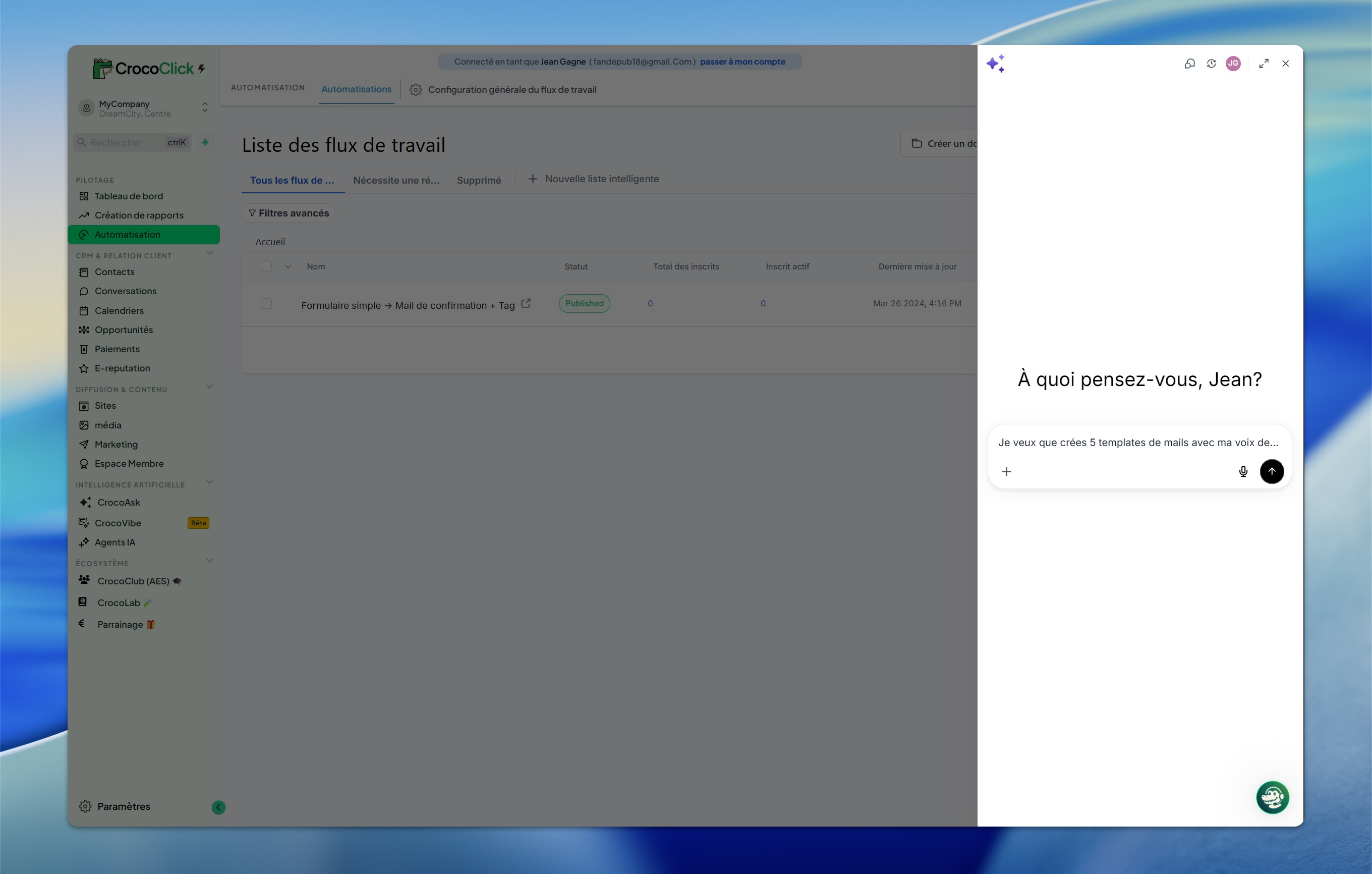Image resolution: width=1372 pixels, height=874 pixels.
Task: Click the Rechercher search field
Action: tap(132, 142)
